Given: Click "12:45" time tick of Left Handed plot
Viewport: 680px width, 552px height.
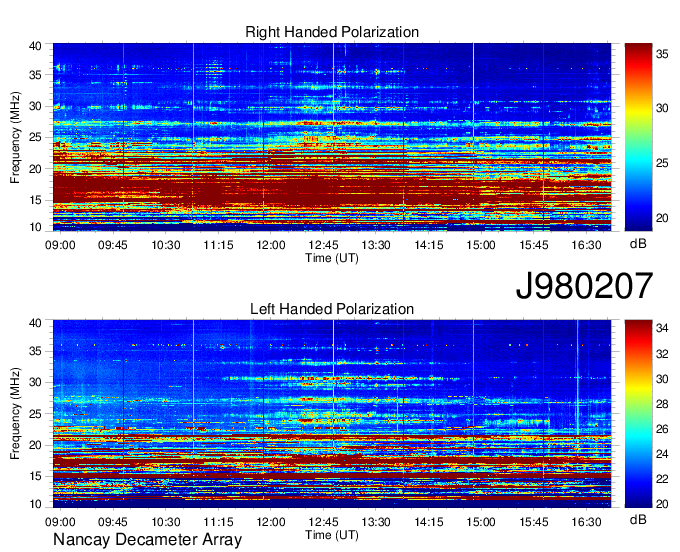Looking at the screenshot, I should [x=323, y=522].
